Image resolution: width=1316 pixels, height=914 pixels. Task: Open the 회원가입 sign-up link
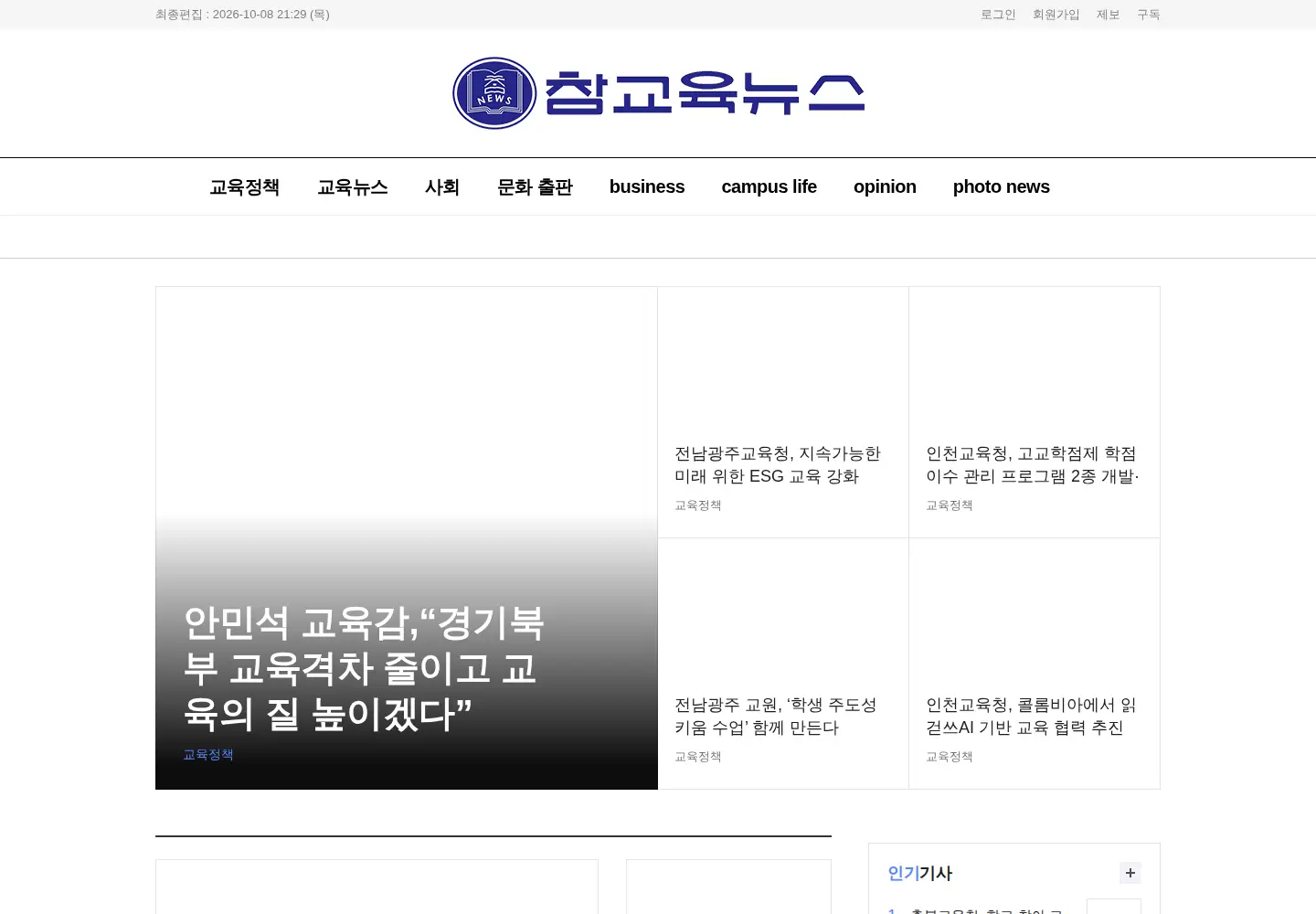click(x=1056, y=15)
